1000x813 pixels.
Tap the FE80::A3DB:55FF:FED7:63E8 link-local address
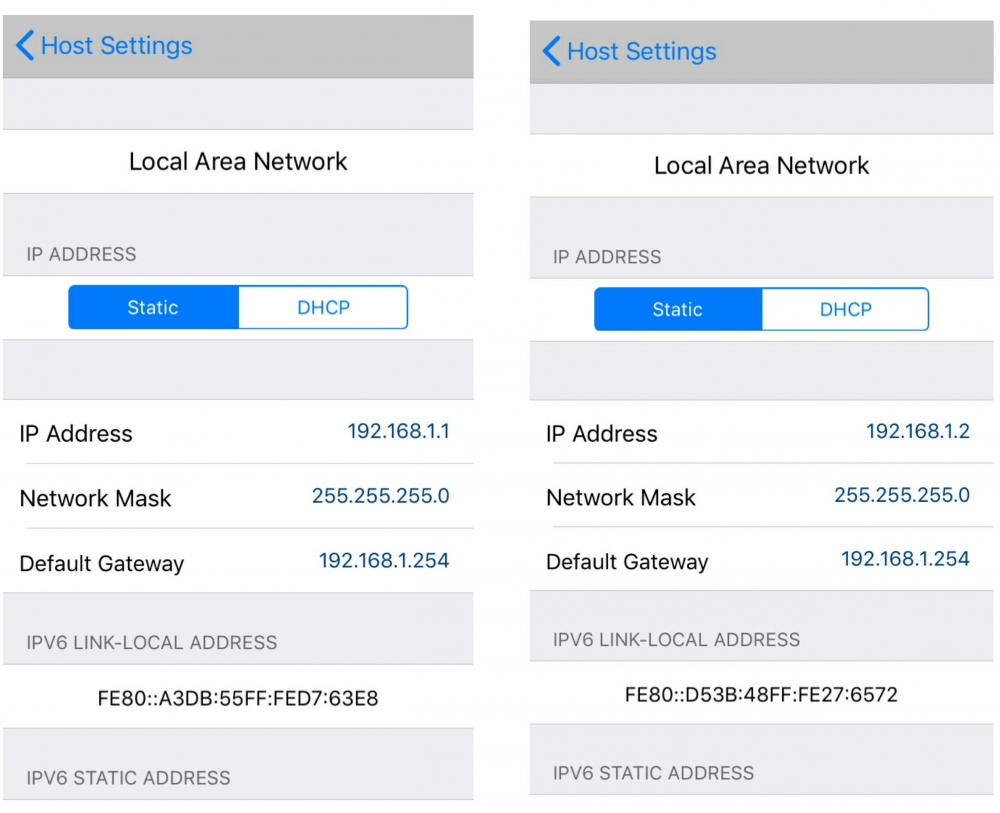[x=238, y=698]
